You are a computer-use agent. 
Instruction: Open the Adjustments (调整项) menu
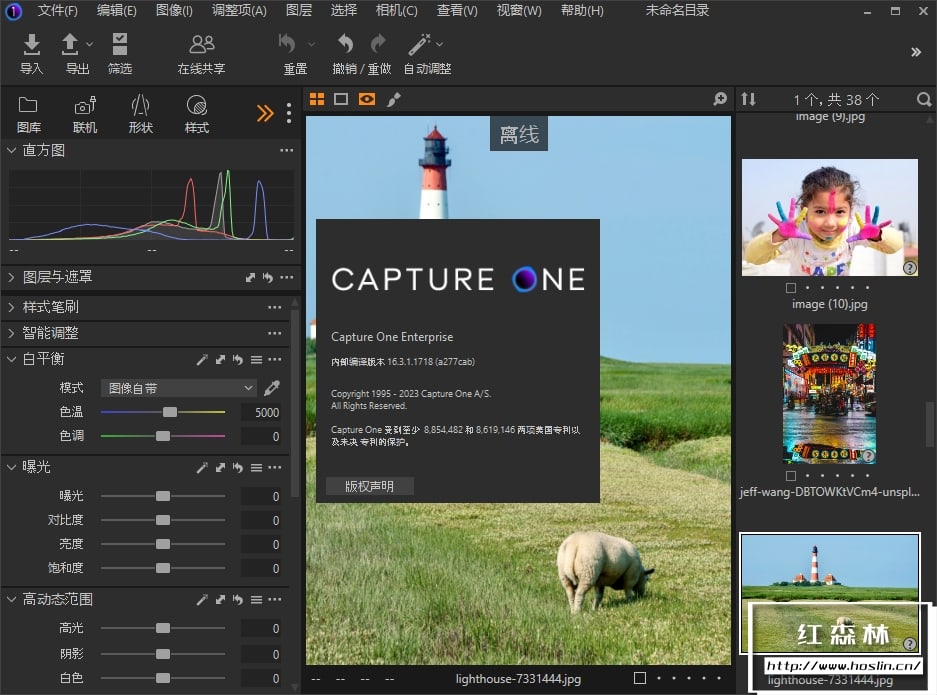(239, 11)
